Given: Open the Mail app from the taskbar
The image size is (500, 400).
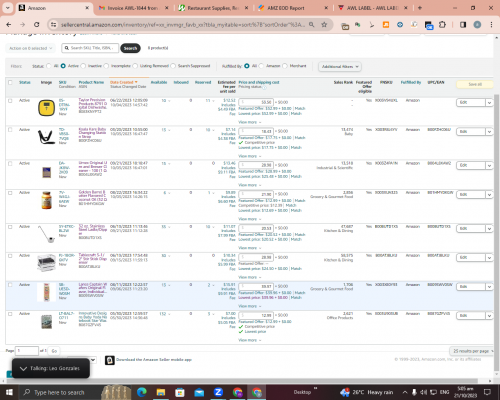Looking at the screenshot, I should click(199, 392).
